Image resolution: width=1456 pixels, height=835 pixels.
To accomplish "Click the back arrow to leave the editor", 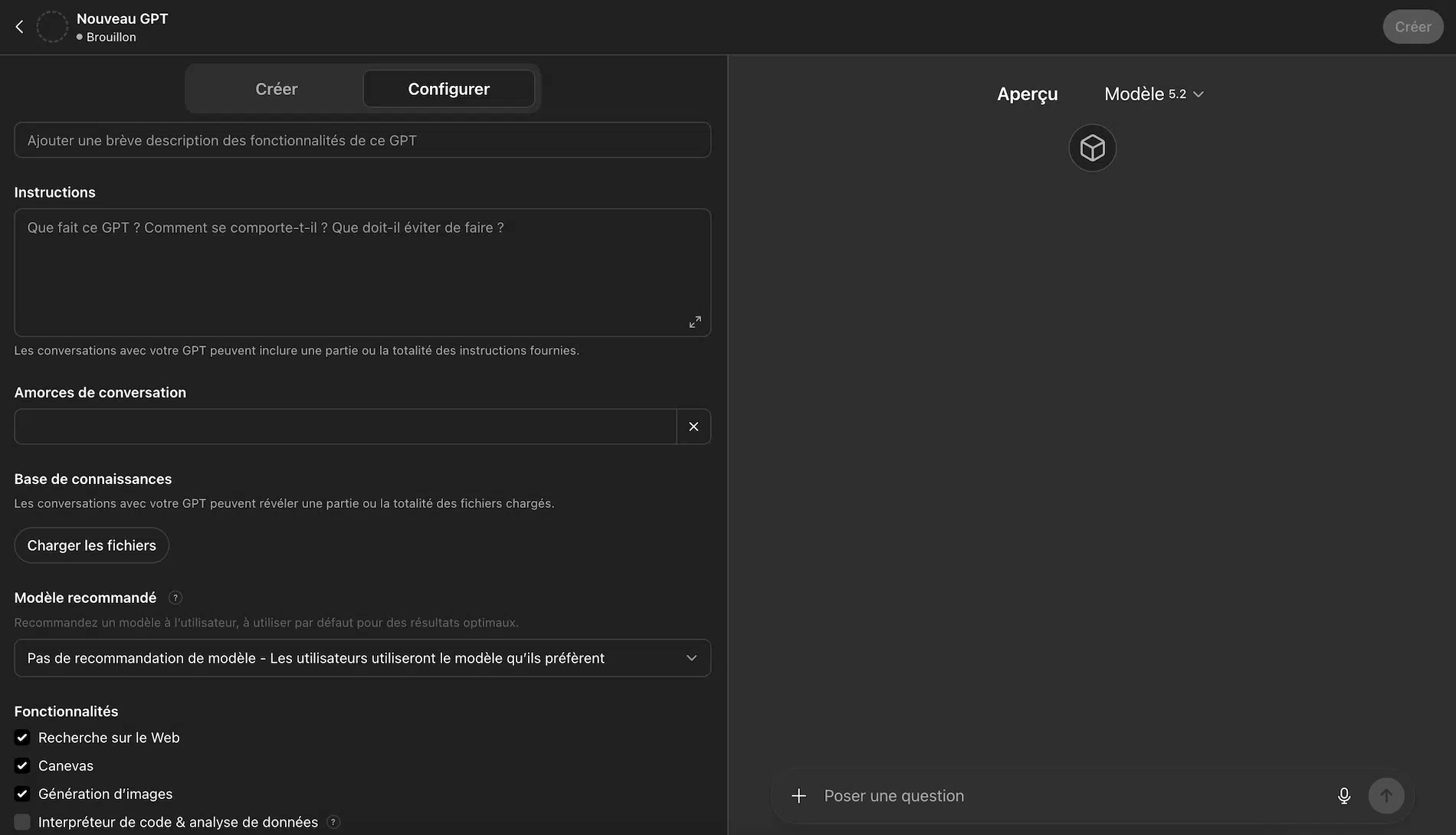I will tap(18, 25).
